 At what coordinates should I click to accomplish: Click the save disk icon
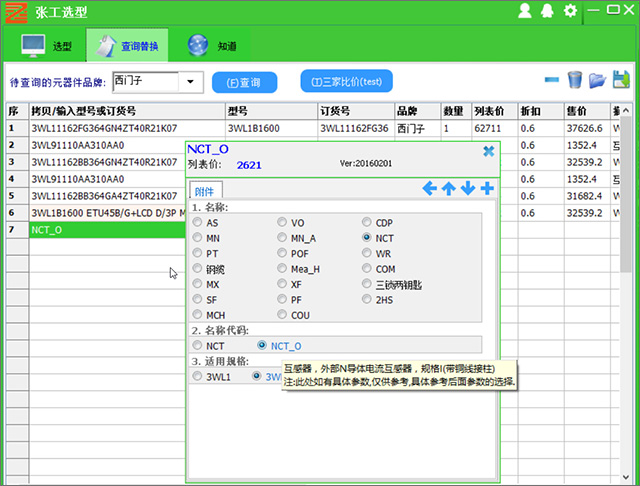click(620, 80)
